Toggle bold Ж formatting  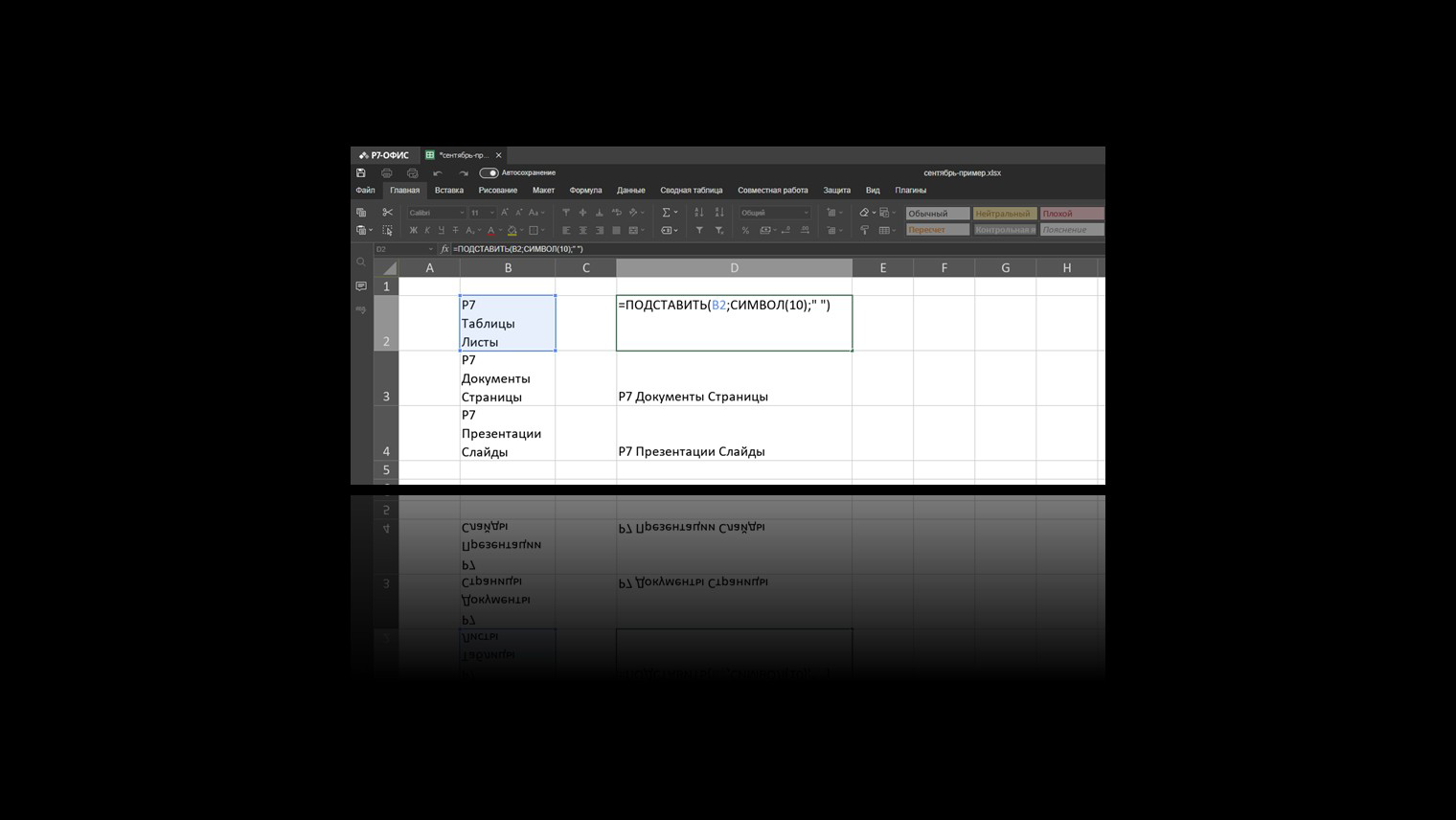[413, 231]
